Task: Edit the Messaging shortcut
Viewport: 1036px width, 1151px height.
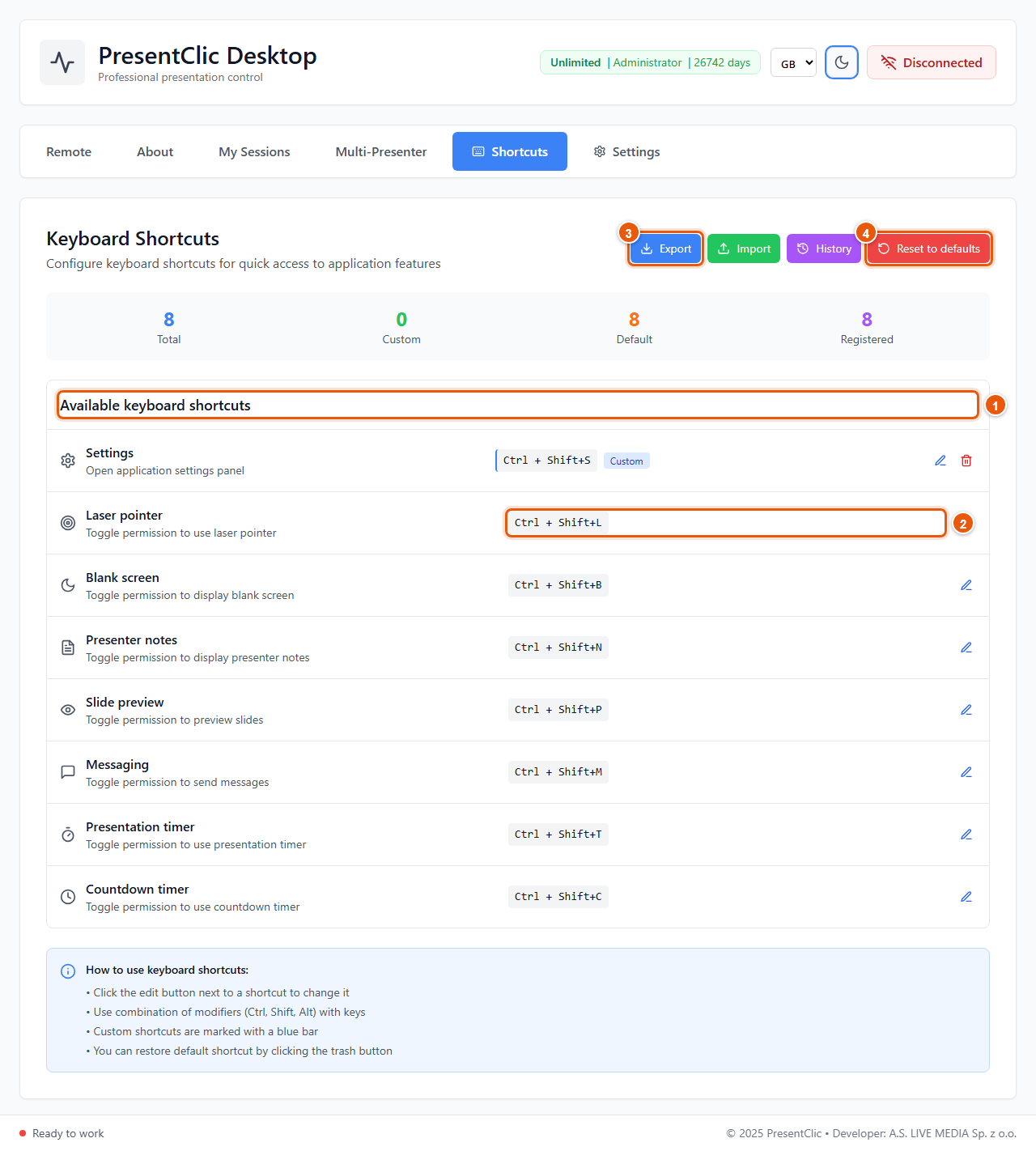Action: coord(966,772)
